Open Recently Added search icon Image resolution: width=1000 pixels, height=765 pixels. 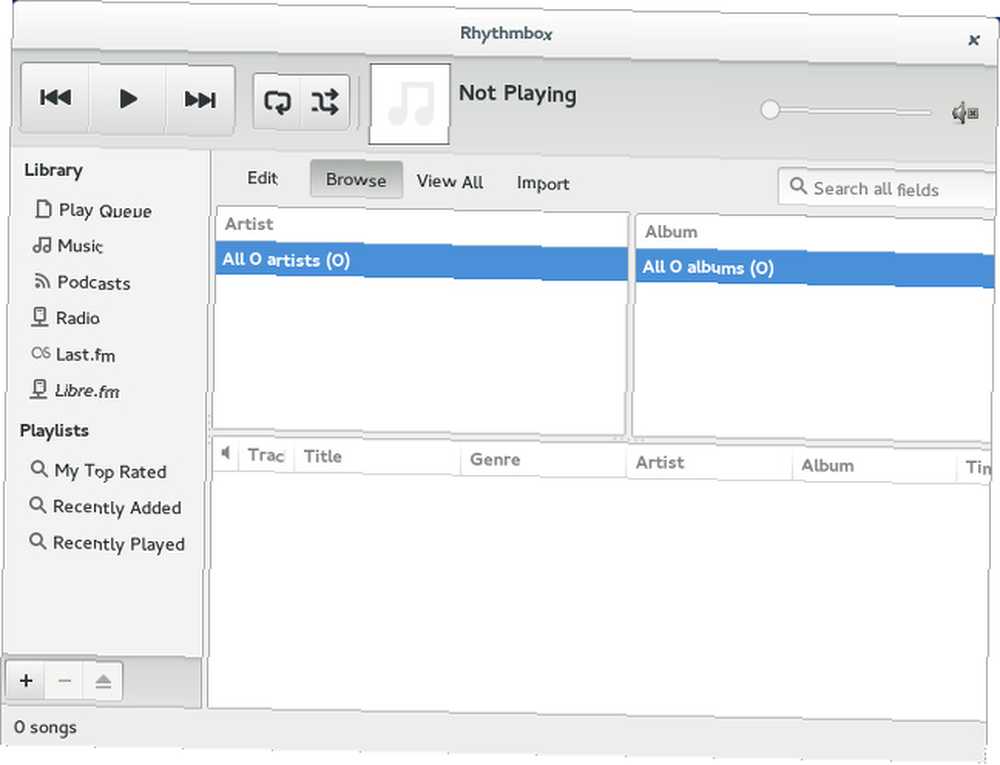coord(38,505)
